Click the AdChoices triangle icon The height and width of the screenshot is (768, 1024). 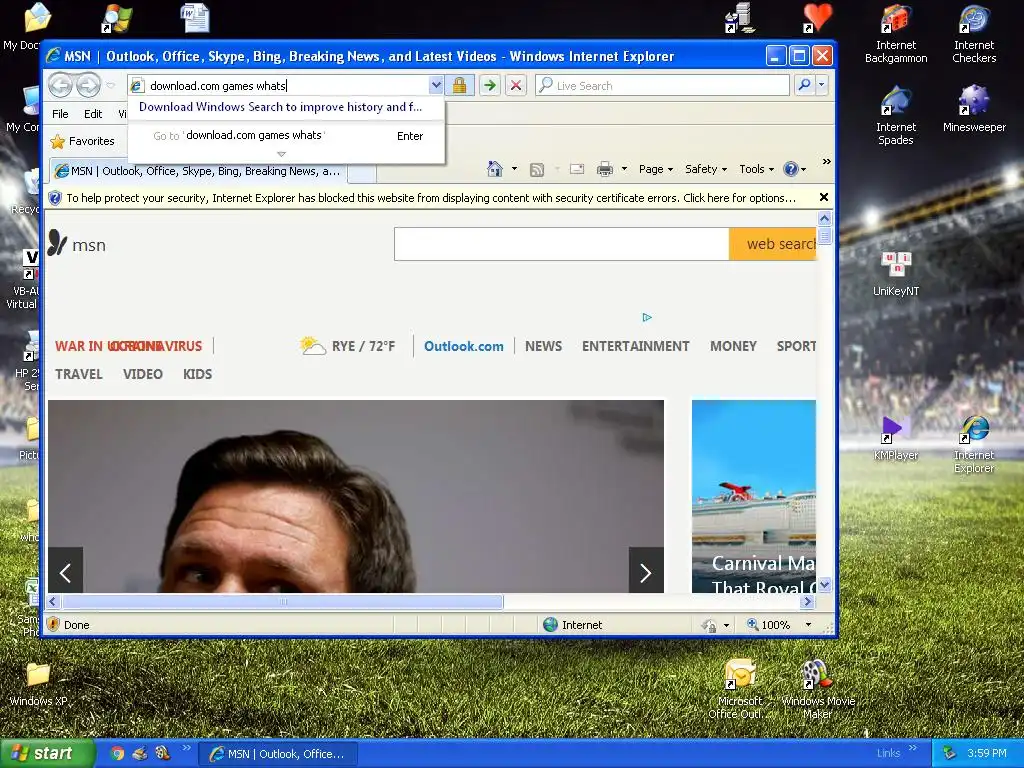pos(647,317)
